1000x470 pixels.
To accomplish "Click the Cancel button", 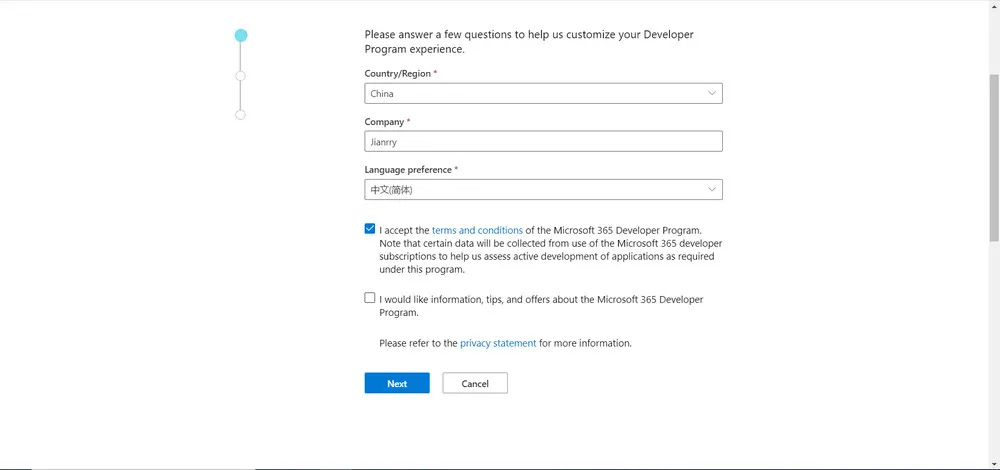I will 475,383.
